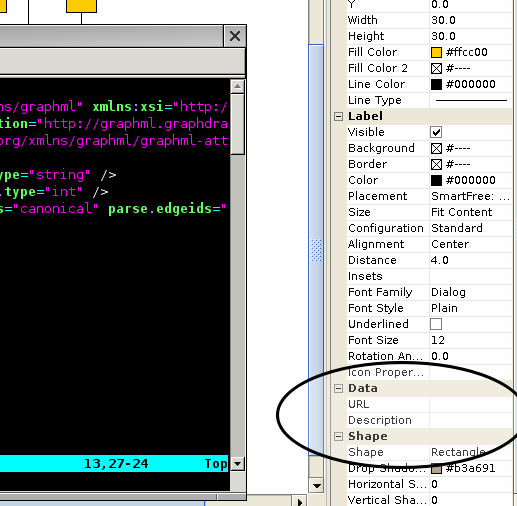This screenshot has height=506, width=517.
Task: Open the Drop Shadow #b3a691 swatch
Action: [436, 469]
